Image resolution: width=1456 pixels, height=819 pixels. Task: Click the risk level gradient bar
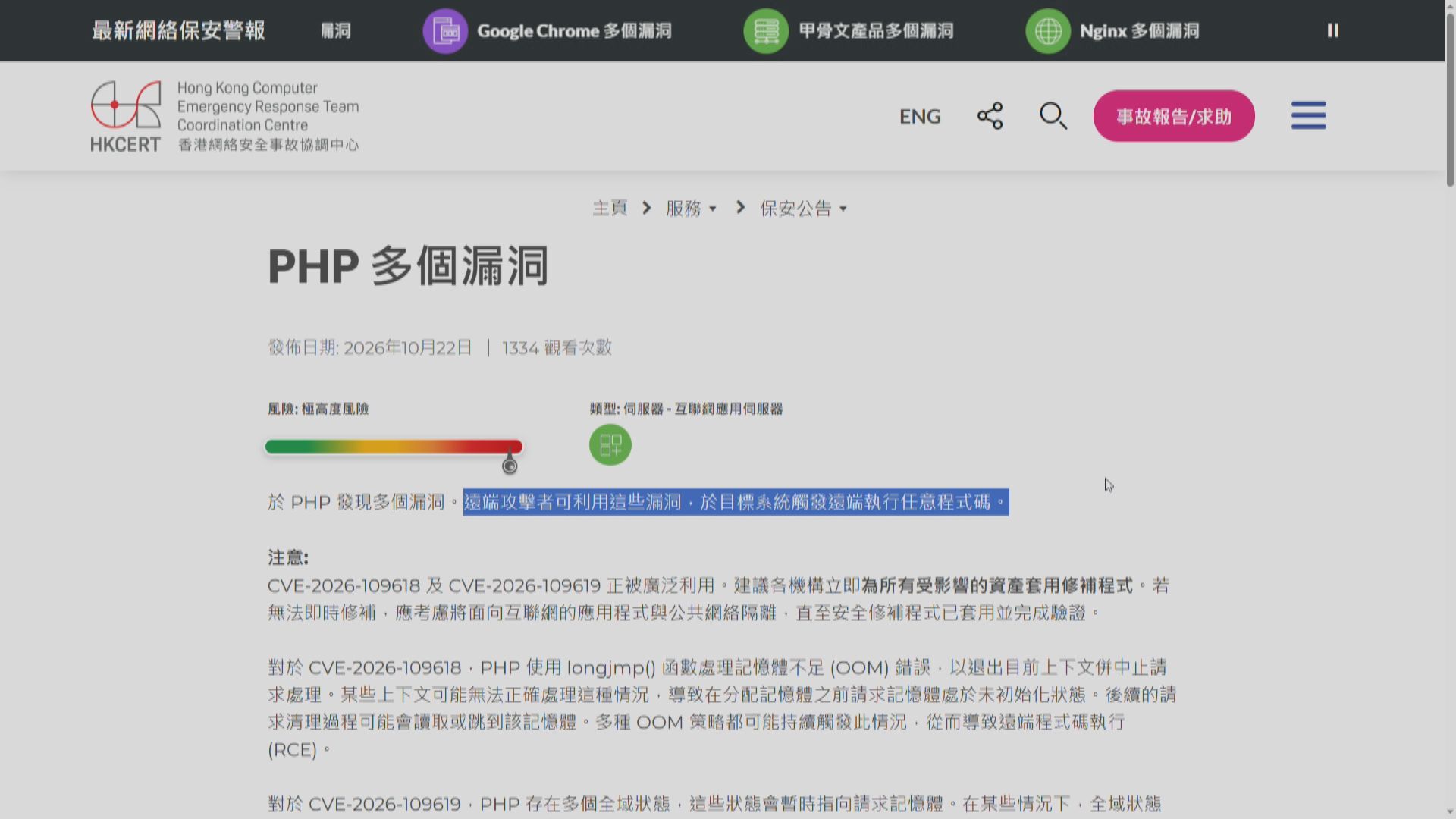tap(394, 447)
